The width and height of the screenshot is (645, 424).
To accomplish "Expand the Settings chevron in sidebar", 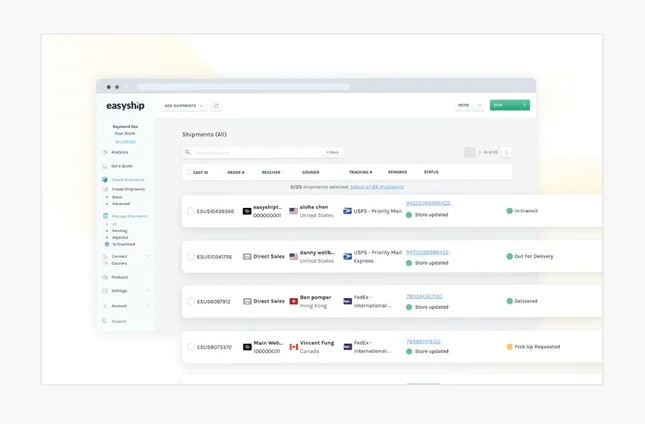I will 147,291.
